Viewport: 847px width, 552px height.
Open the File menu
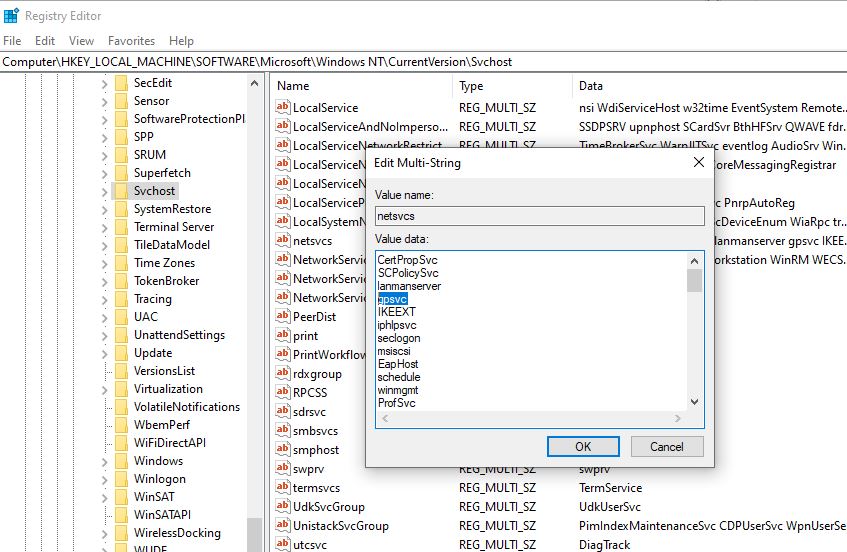coord(12,41)
